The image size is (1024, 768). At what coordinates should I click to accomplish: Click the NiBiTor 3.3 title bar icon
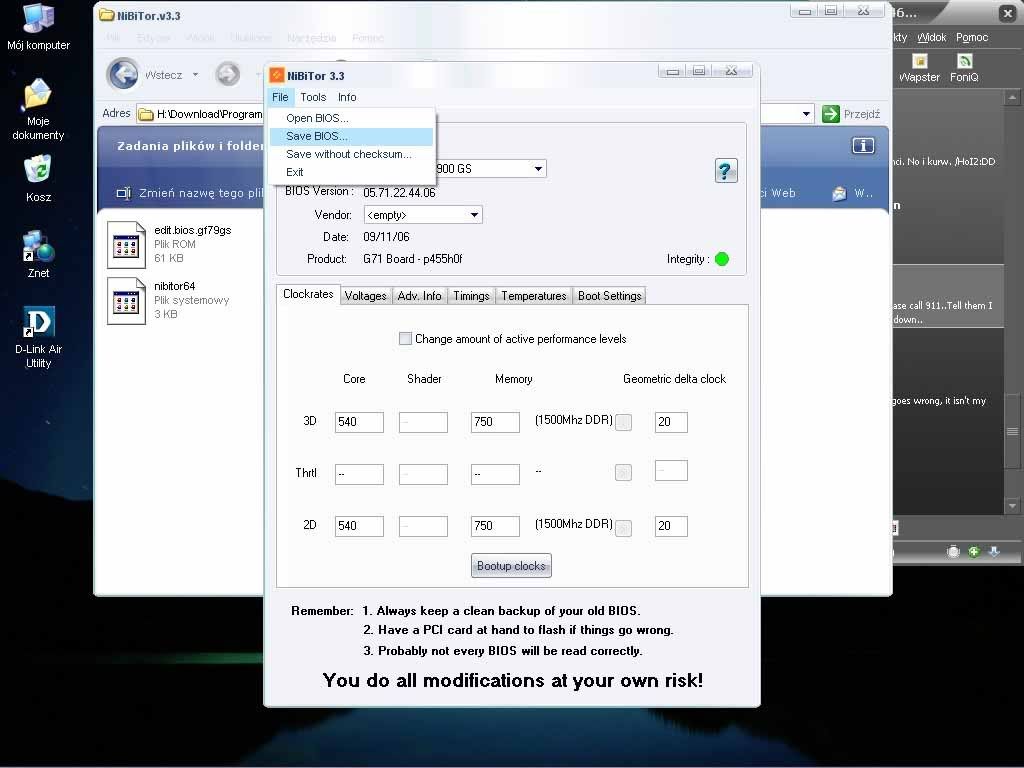tap(277, 76)
